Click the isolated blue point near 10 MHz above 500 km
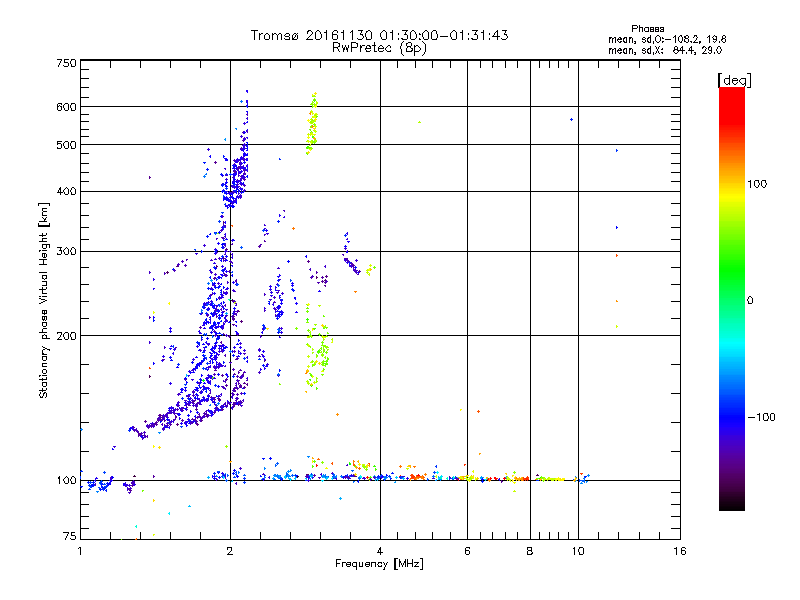Screen dimensions: 800x600 point(571,119)
